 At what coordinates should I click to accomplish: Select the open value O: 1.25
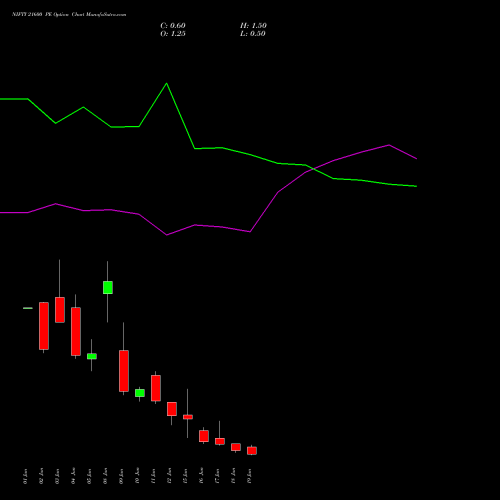(173, 34)
